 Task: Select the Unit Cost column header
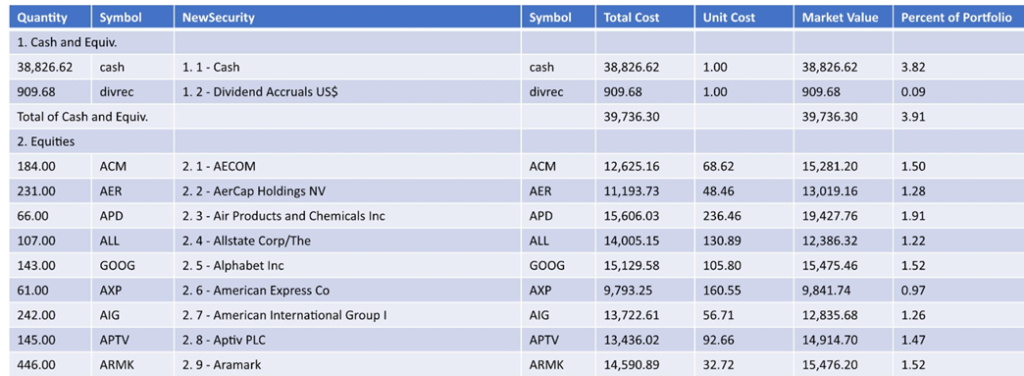coord(744,18)
